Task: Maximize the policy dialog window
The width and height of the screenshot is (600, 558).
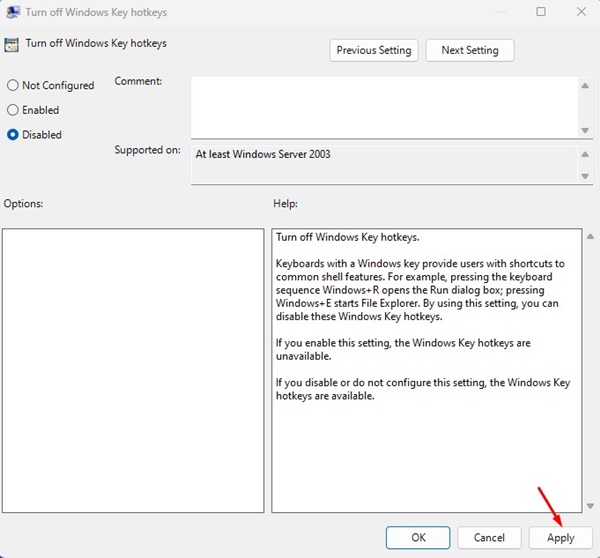Action: (541, 12)
